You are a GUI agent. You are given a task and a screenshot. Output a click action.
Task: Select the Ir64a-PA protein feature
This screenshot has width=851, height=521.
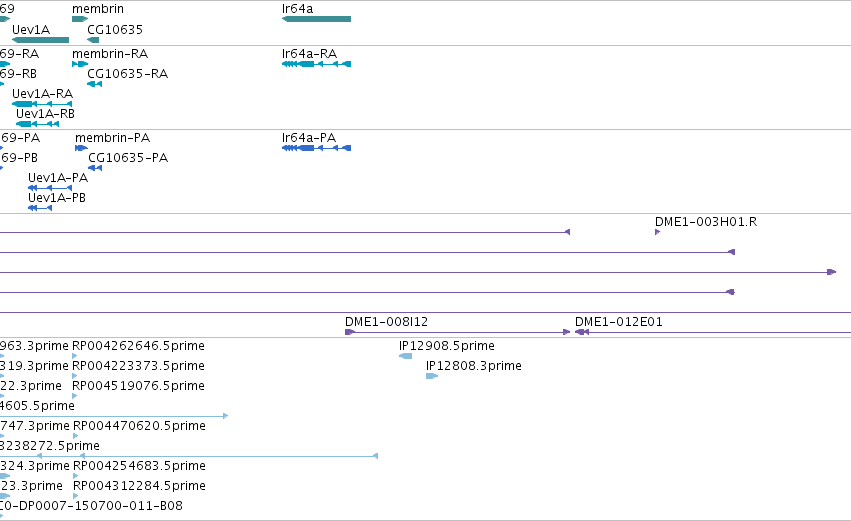pos(316,148)
